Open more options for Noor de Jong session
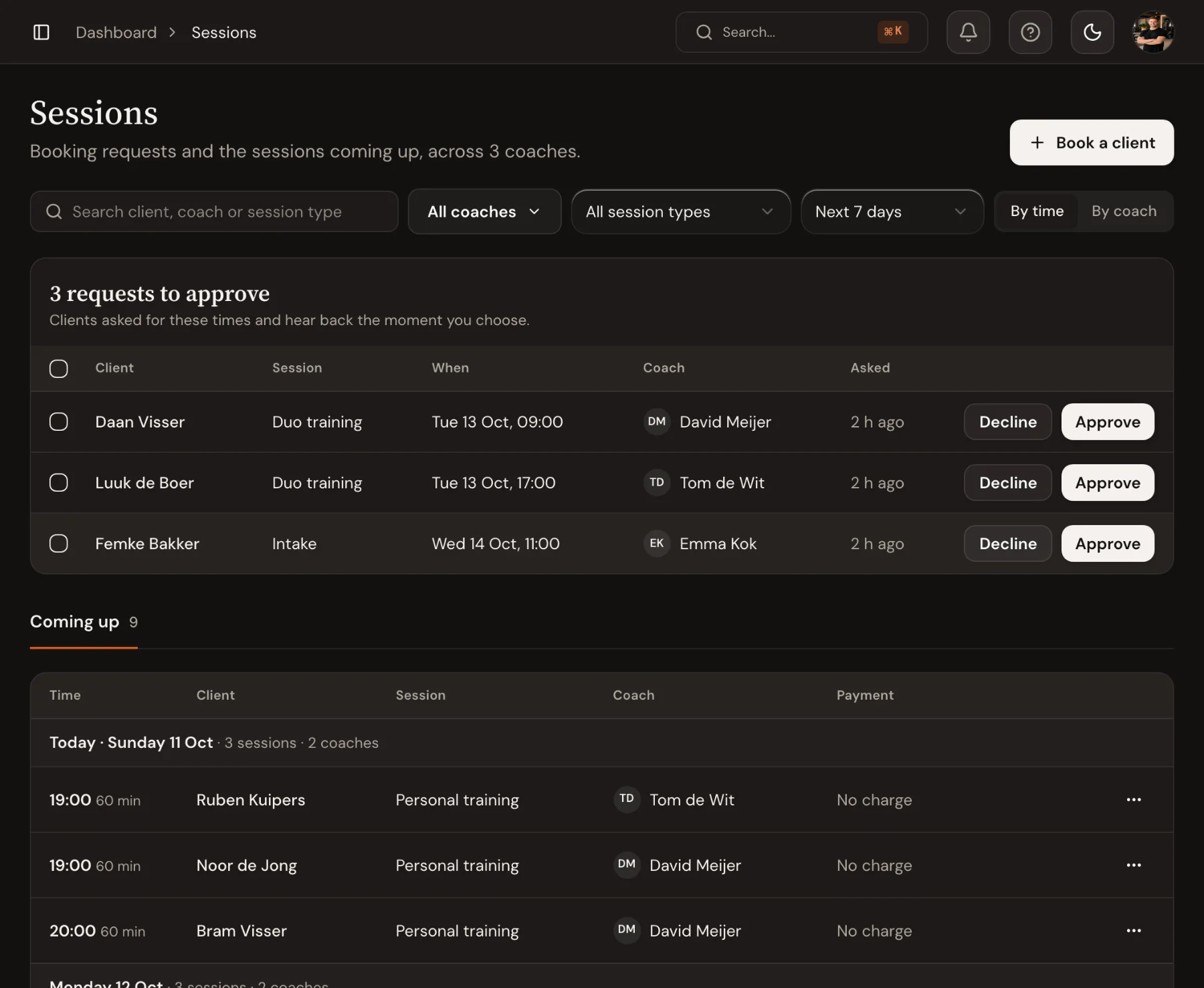The height and width of the screenshot is (988, 1204). (x=1134, y=865)
